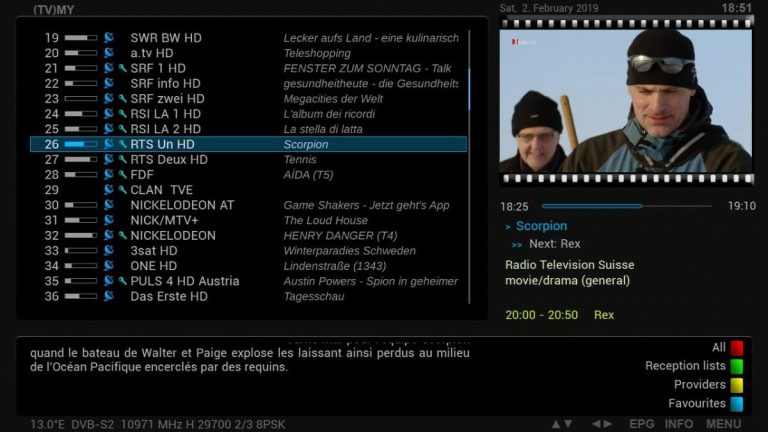Select the Favourites label
The height and width of the screenshot is (432, 768).
click(x=696, y=403)
